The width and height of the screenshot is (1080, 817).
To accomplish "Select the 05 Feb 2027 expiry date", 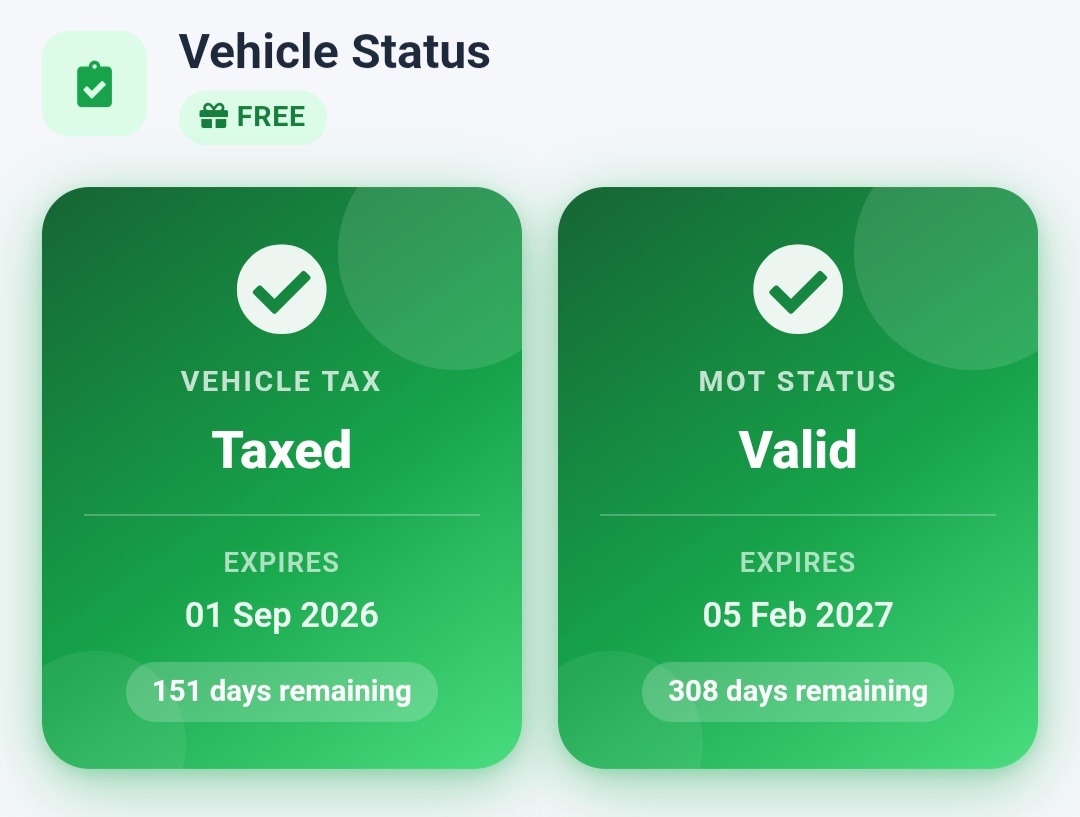I will [798, 614].
